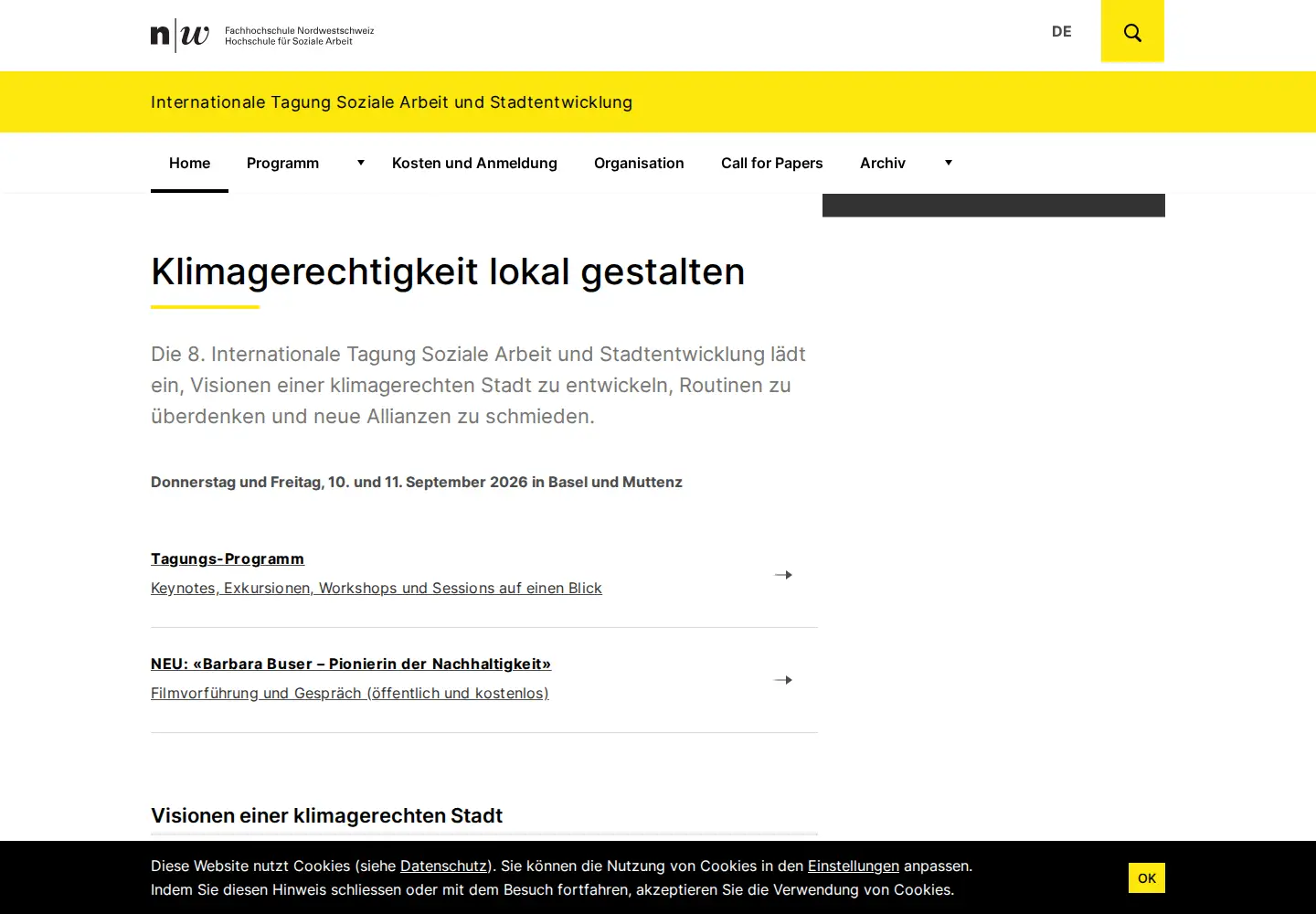Screen dimensions: 1316x914
Task: Click the date line Donnerstag und Freitag
Action: 417,482
